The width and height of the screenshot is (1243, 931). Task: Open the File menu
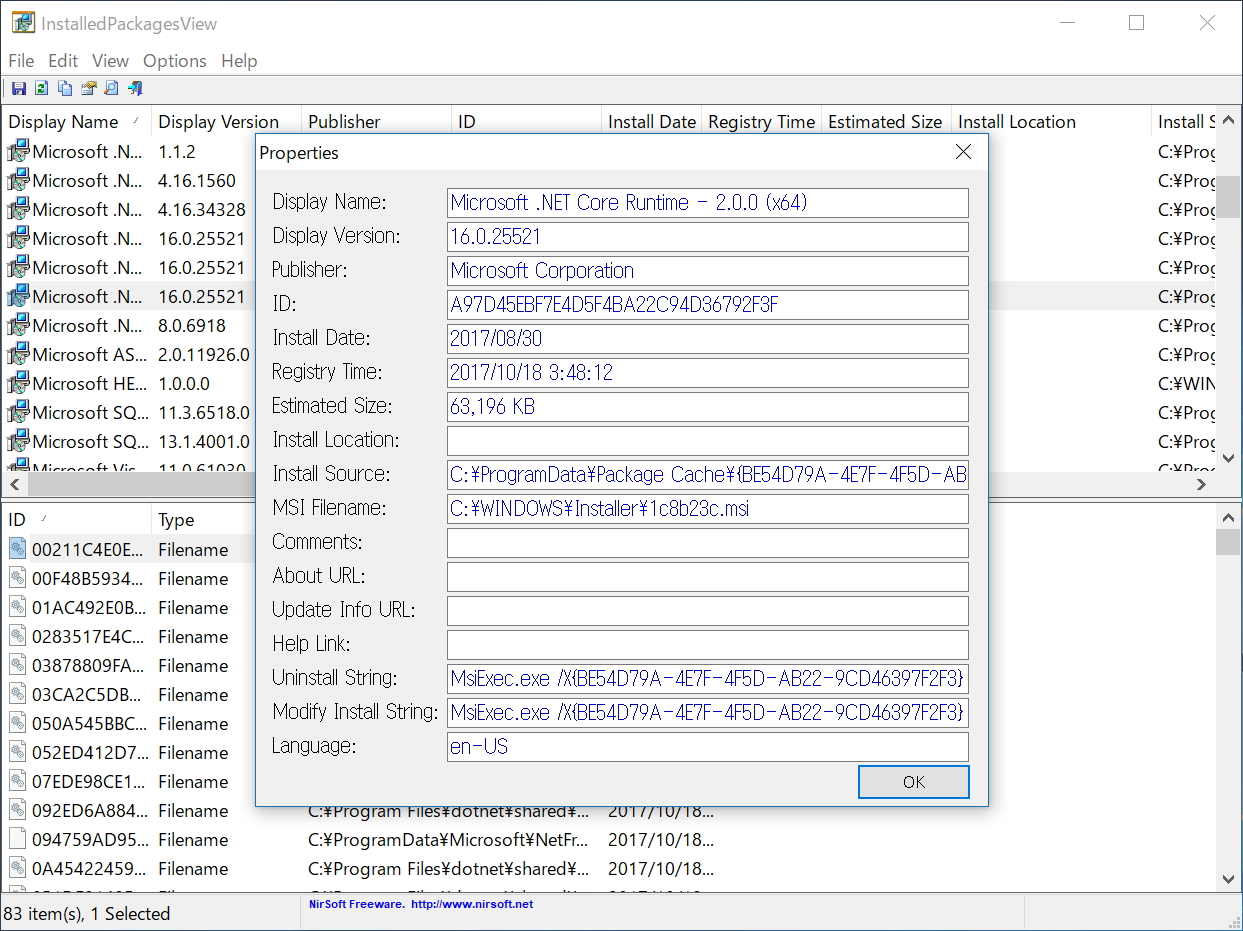(21, 61)
